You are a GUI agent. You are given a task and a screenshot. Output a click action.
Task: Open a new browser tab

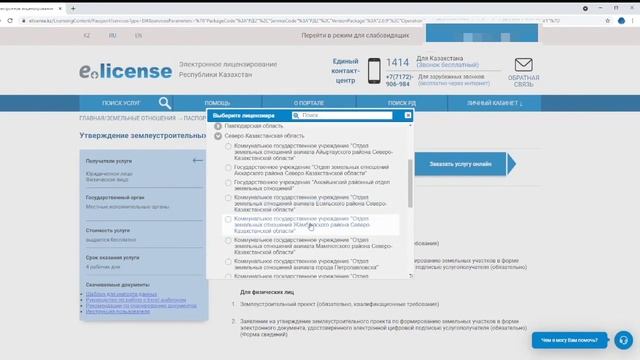click(73, 8)
